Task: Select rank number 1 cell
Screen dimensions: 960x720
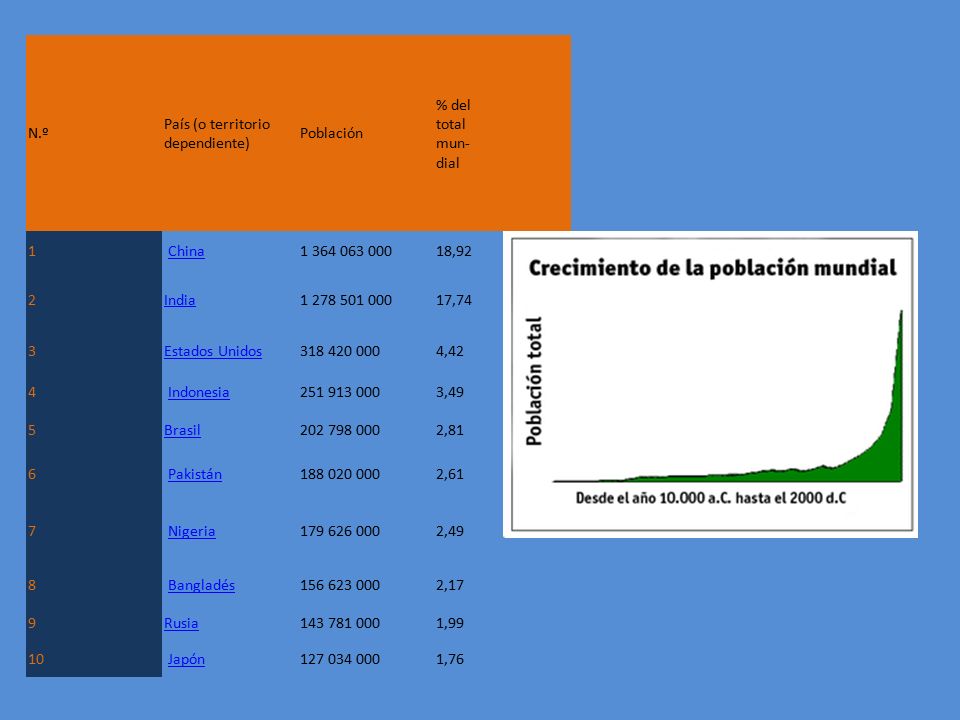Action: click(x=94, y=251)
